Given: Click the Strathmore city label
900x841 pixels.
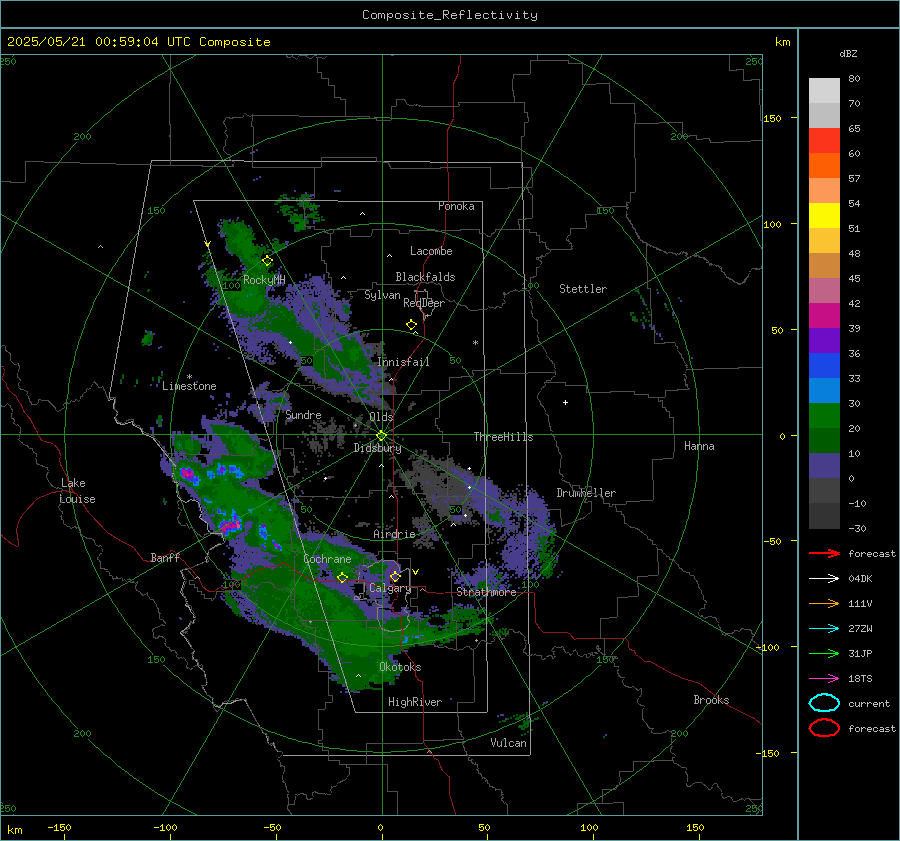Looking at the screenshot, I should click(486, 592).
